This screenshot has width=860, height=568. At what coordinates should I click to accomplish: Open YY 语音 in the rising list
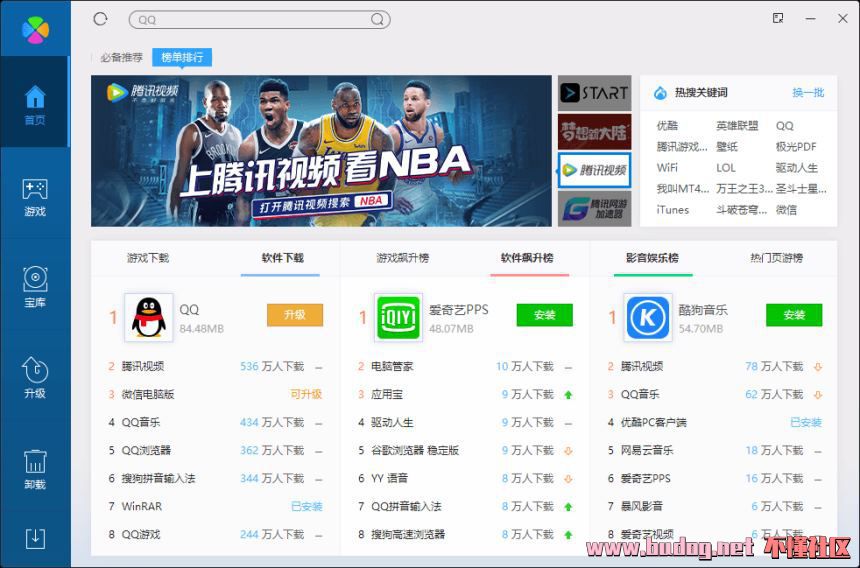(389, 479)
